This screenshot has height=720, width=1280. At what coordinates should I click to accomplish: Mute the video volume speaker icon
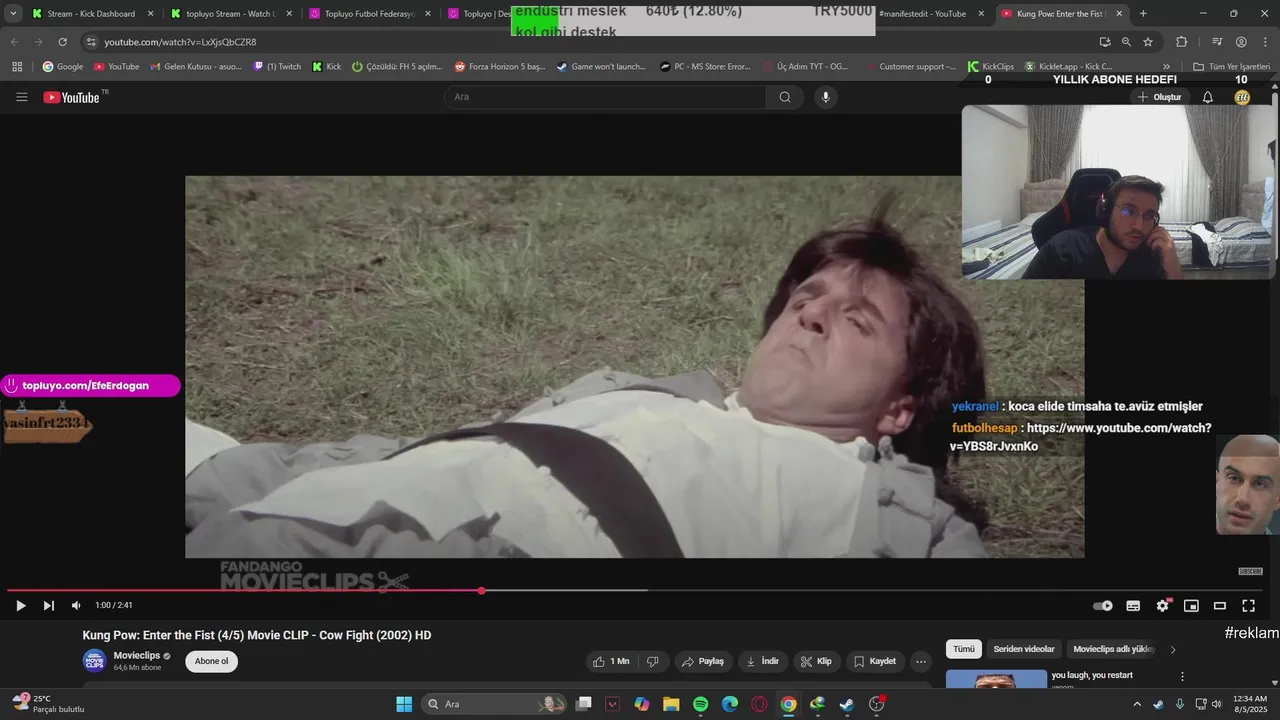(76, 605)
